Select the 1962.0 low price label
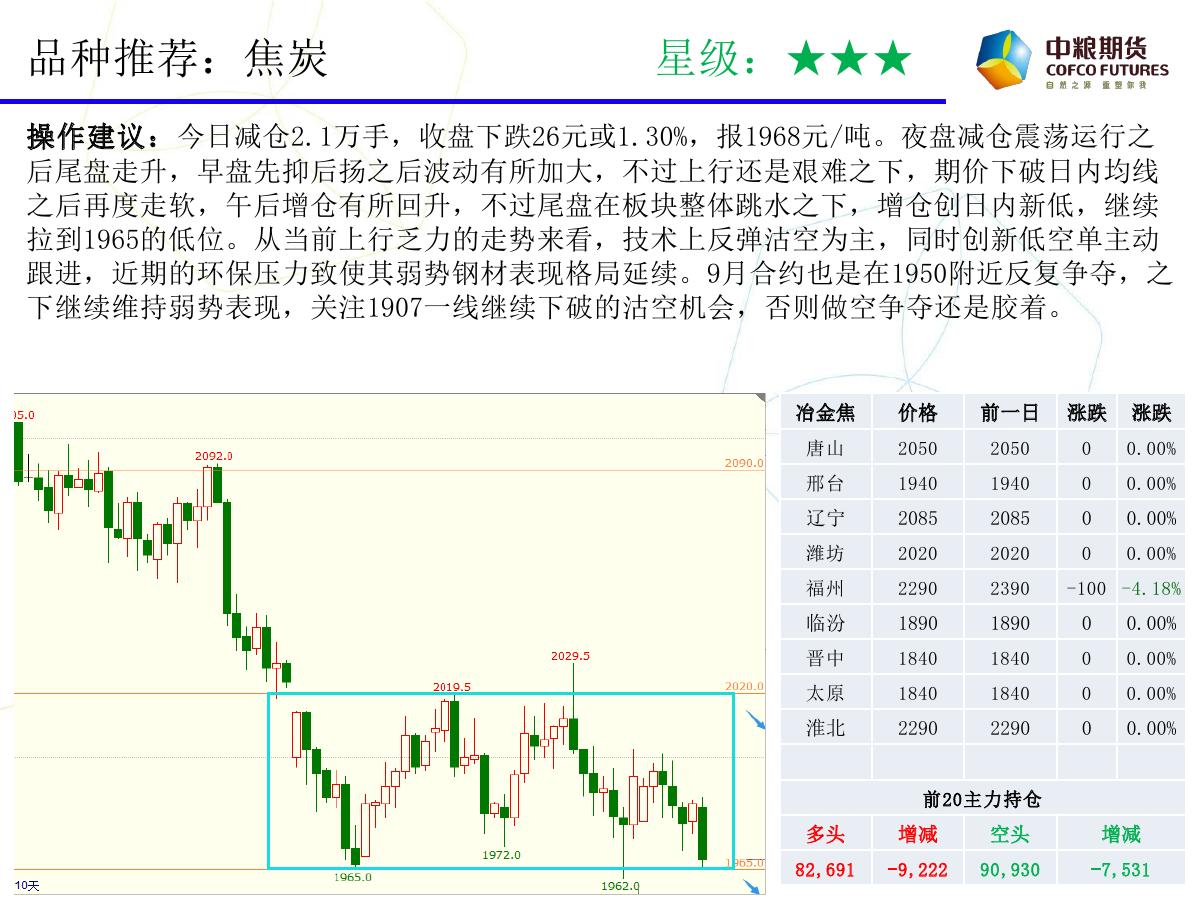The image size is (1200, 900). pos(620,886)
